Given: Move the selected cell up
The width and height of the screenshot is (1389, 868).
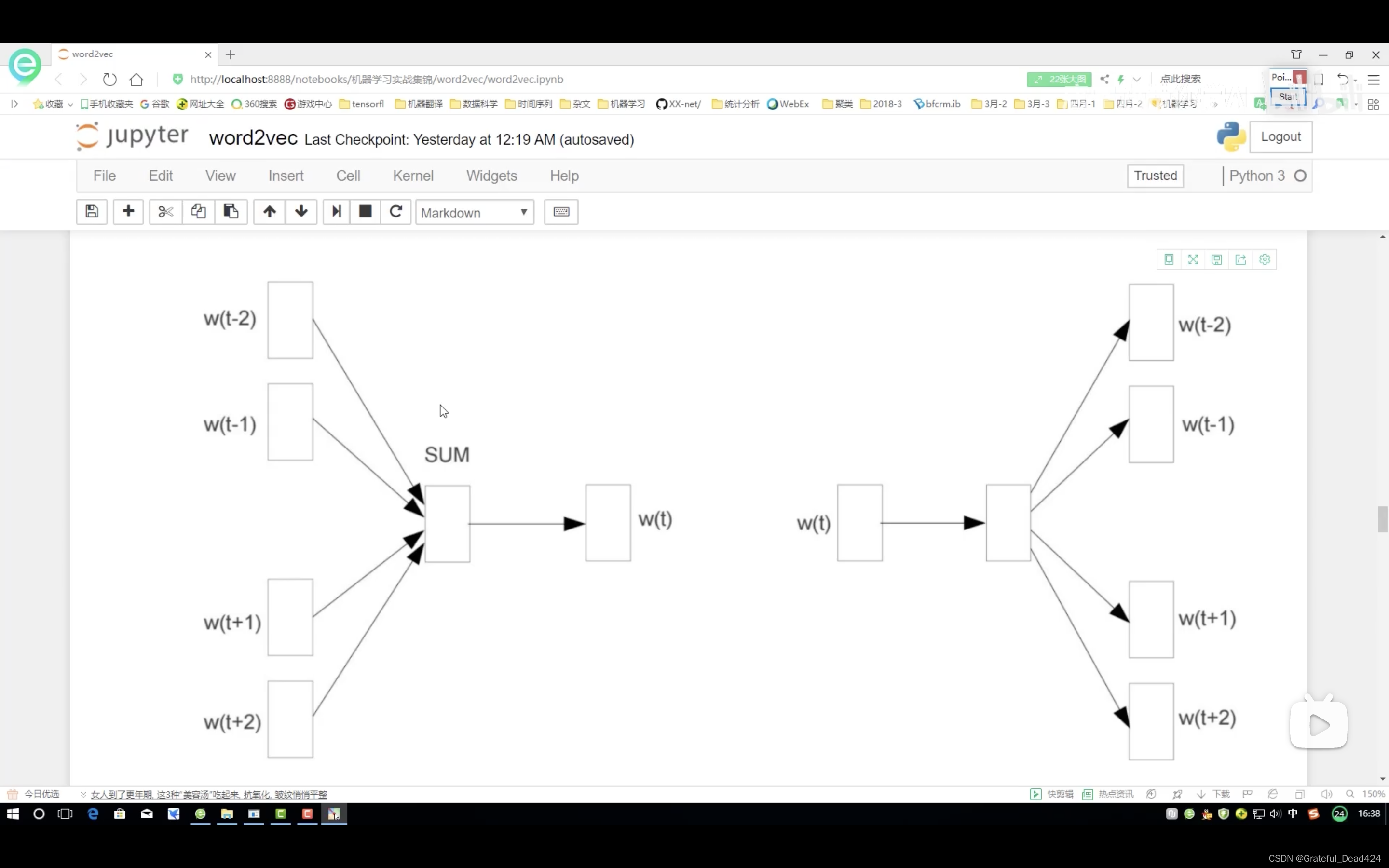Looking at the screenshot, I should click(x=268, y=211).
